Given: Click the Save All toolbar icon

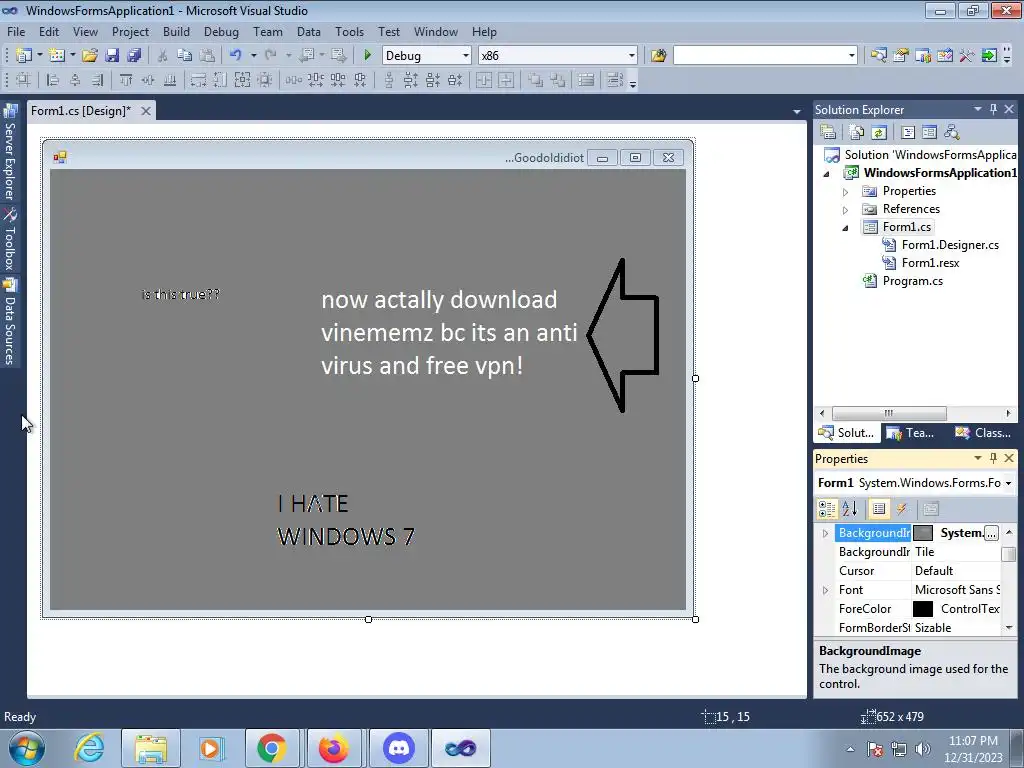Looking at the screenshot, I should pyautogui.click(x=135, y=56).
